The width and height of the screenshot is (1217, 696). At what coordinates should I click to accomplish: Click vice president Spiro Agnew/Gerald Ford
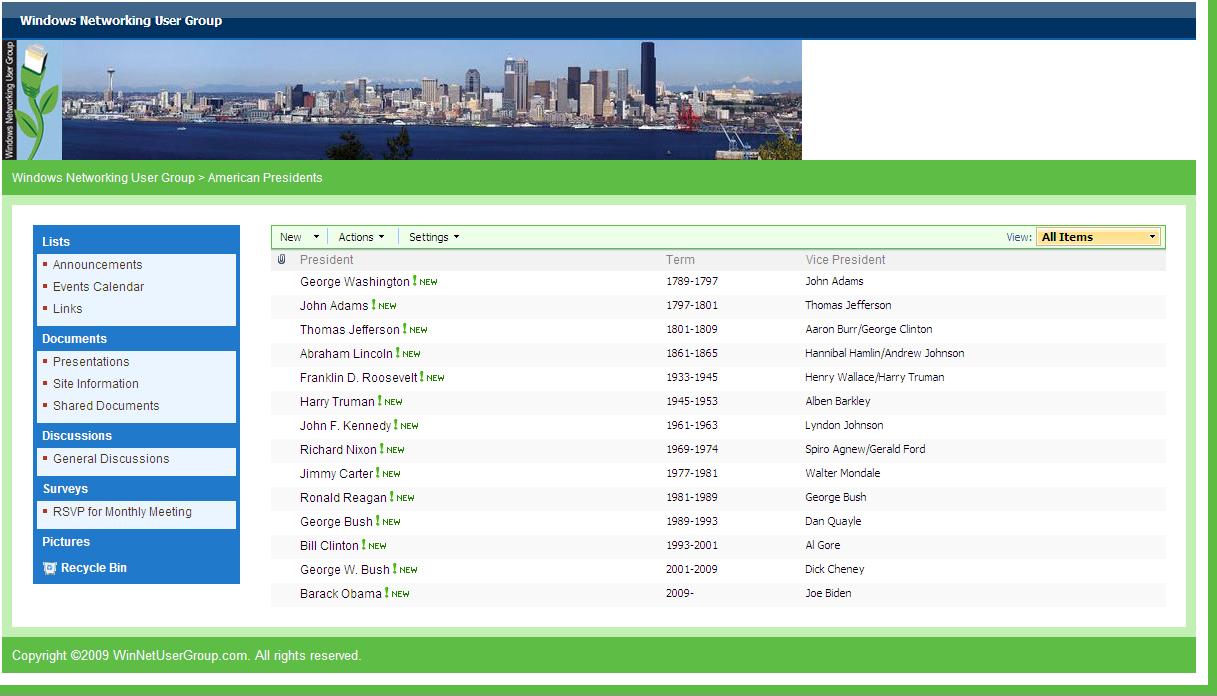865,450
